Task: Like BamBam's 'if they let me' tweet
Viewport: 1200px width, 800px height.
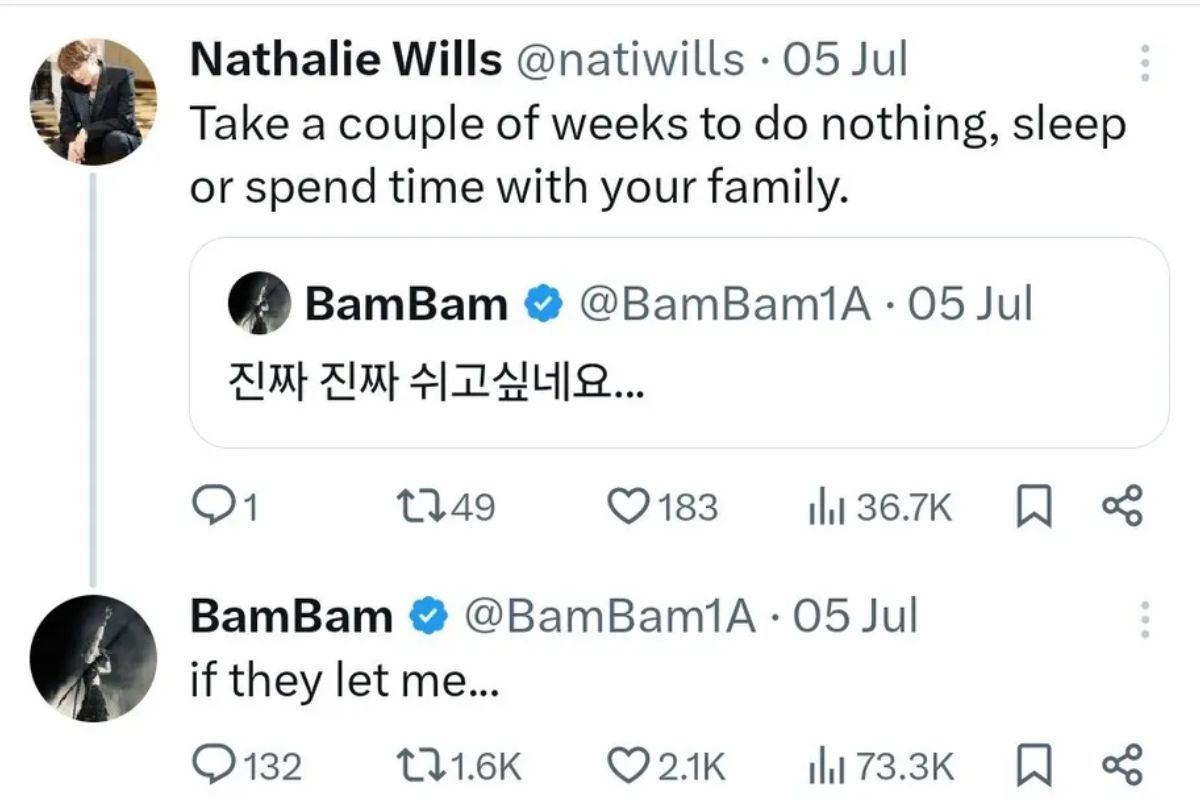Action: pos(628,767)
